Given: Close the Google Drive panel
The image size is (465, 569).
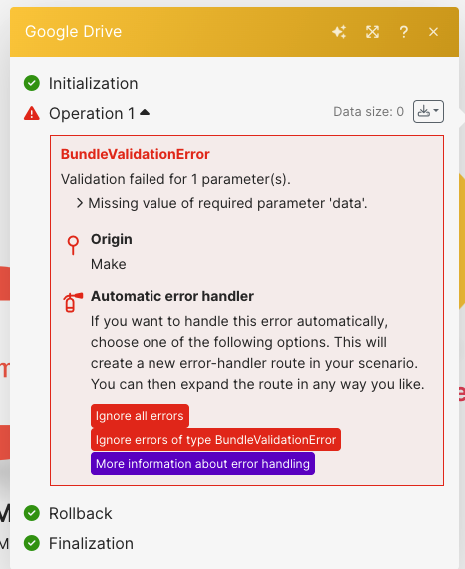Looking at the screenshot, I should pyautogui.click(x=433, y=32).
